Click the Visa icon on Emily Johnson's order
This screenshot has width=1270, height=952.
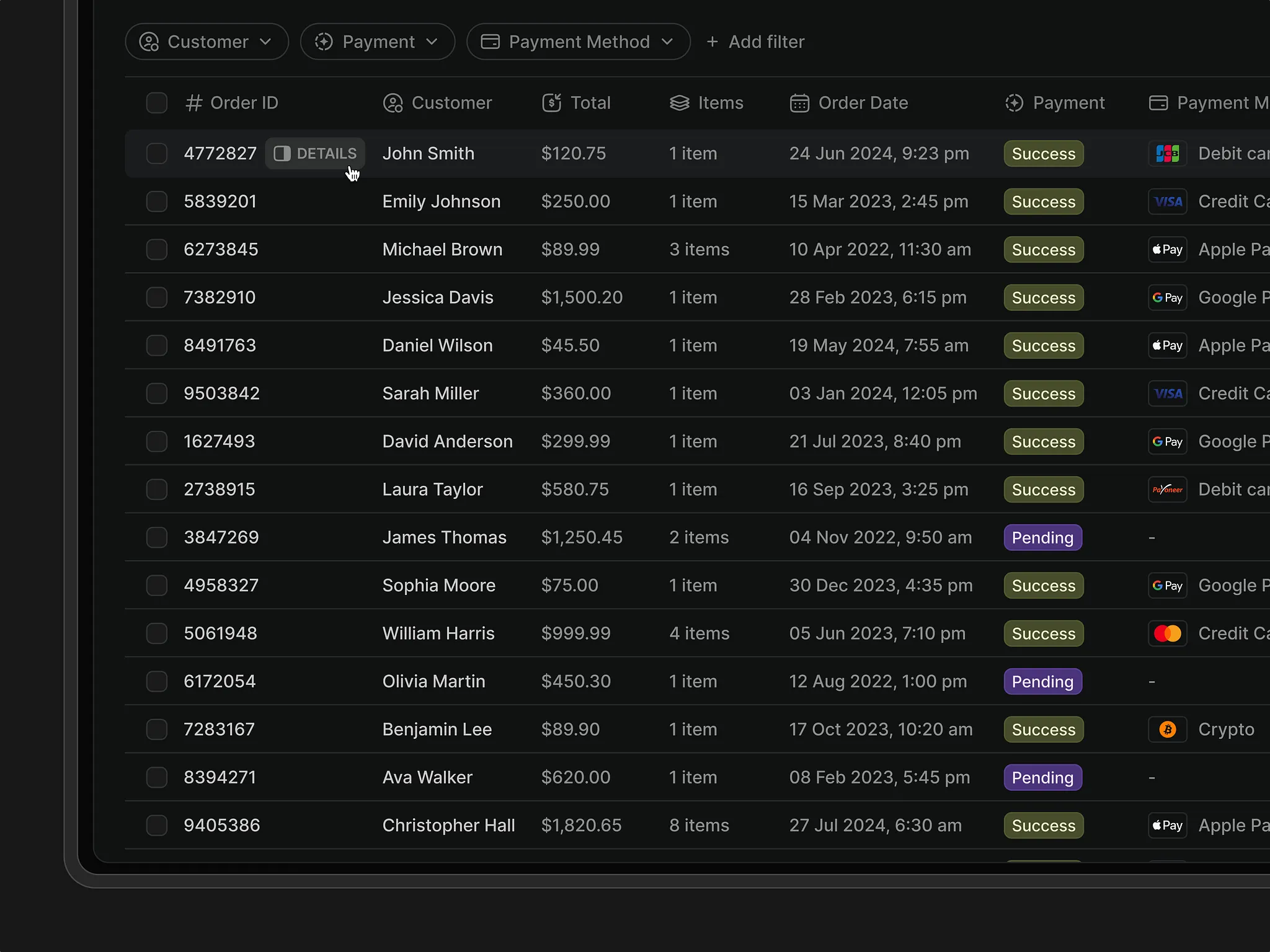click(x=1168, y=201)
